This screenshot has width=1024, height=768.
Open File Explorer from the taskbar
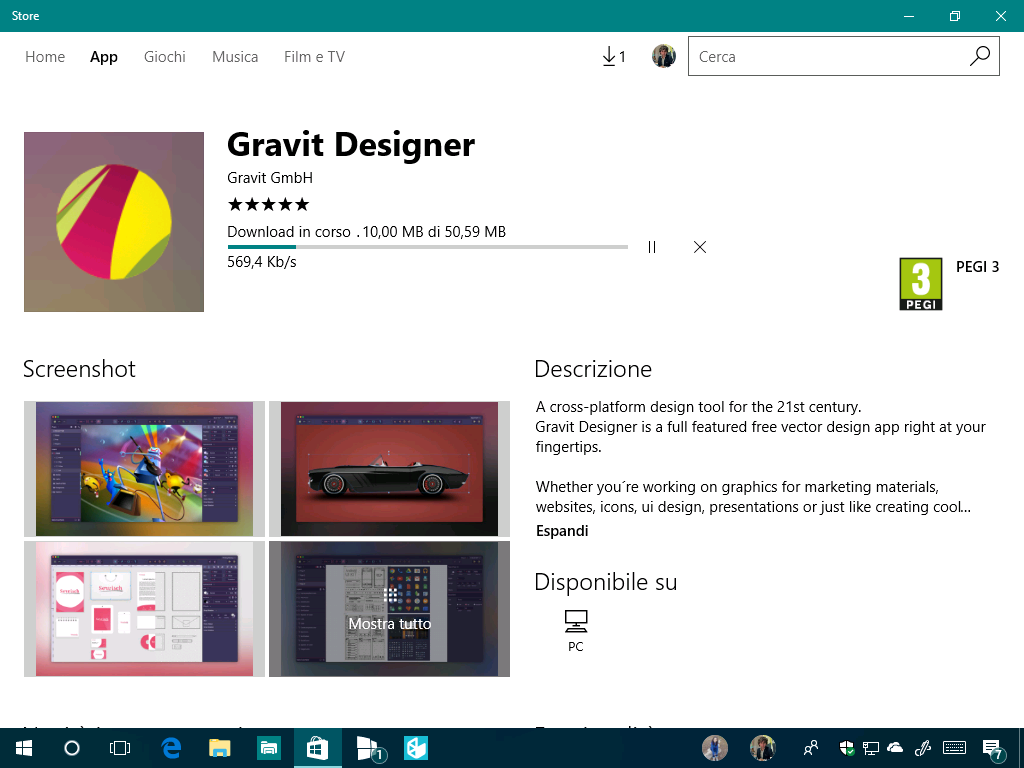[x=220, y=748]
